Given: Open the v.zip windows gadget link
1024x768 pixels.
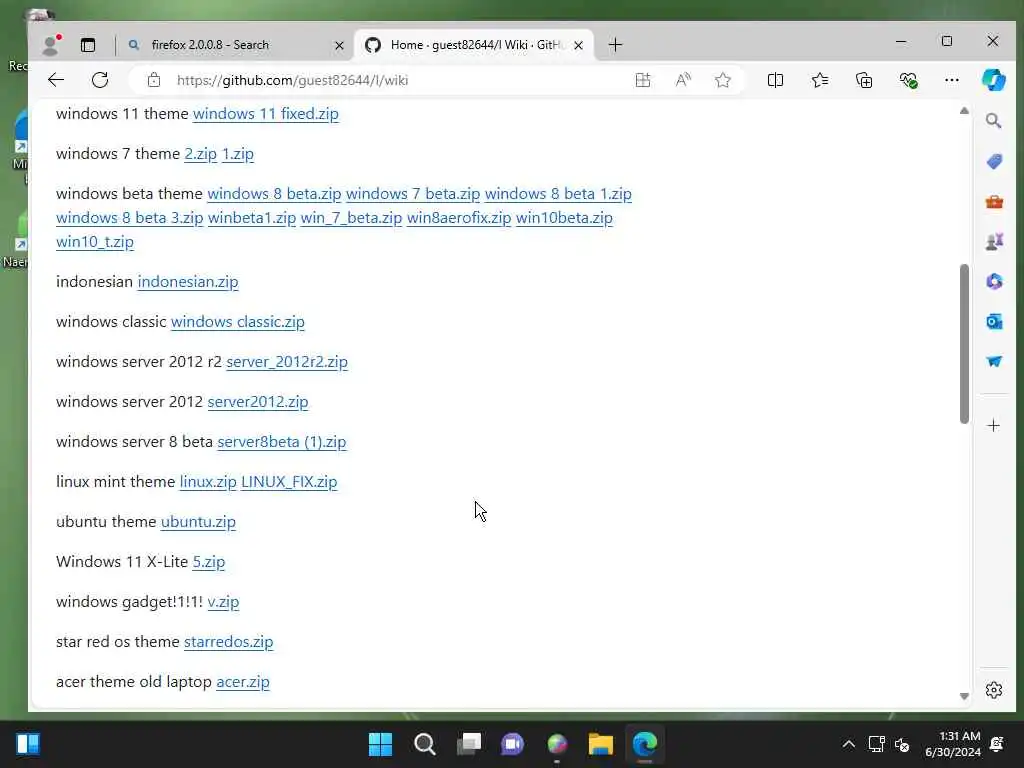Looking at the screenshot, I should click(x=223, y=601).
